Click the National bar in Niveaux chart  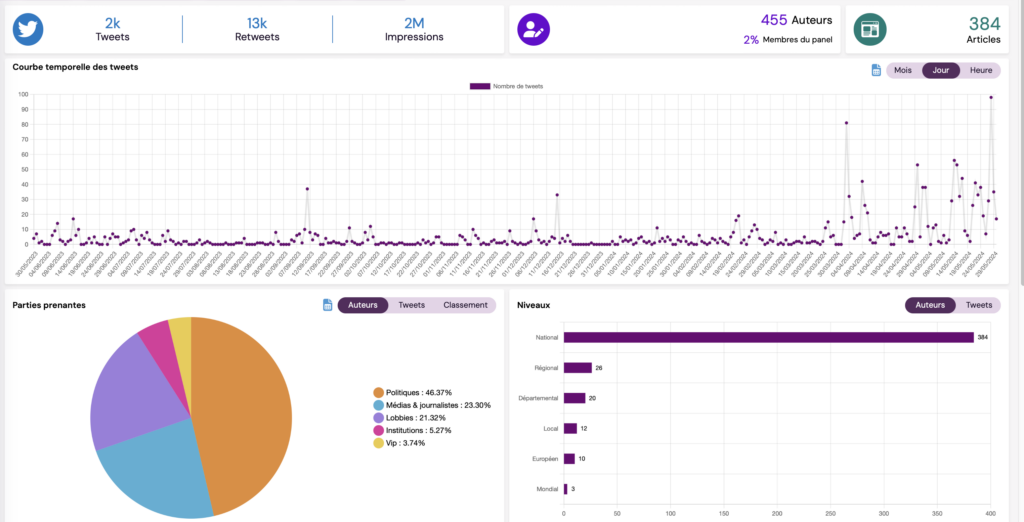click(768, 337)
